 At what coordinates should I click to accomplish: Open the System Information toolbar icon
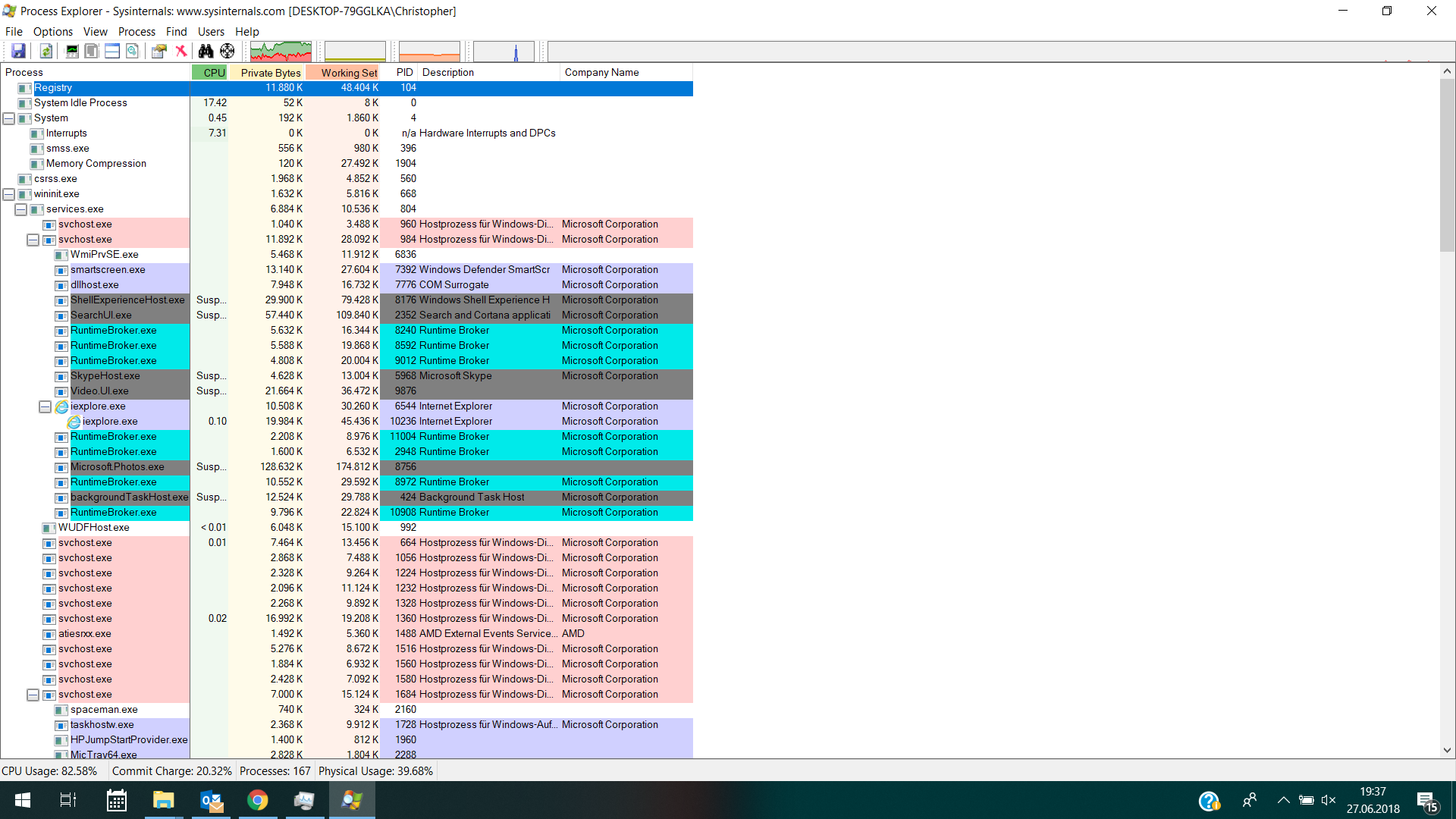pyautogui.click(x=72, y=51)
